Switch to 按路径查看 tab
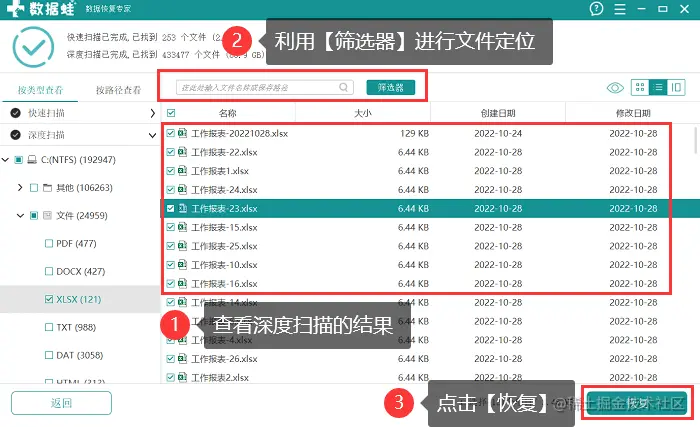 tap(118, 90)
